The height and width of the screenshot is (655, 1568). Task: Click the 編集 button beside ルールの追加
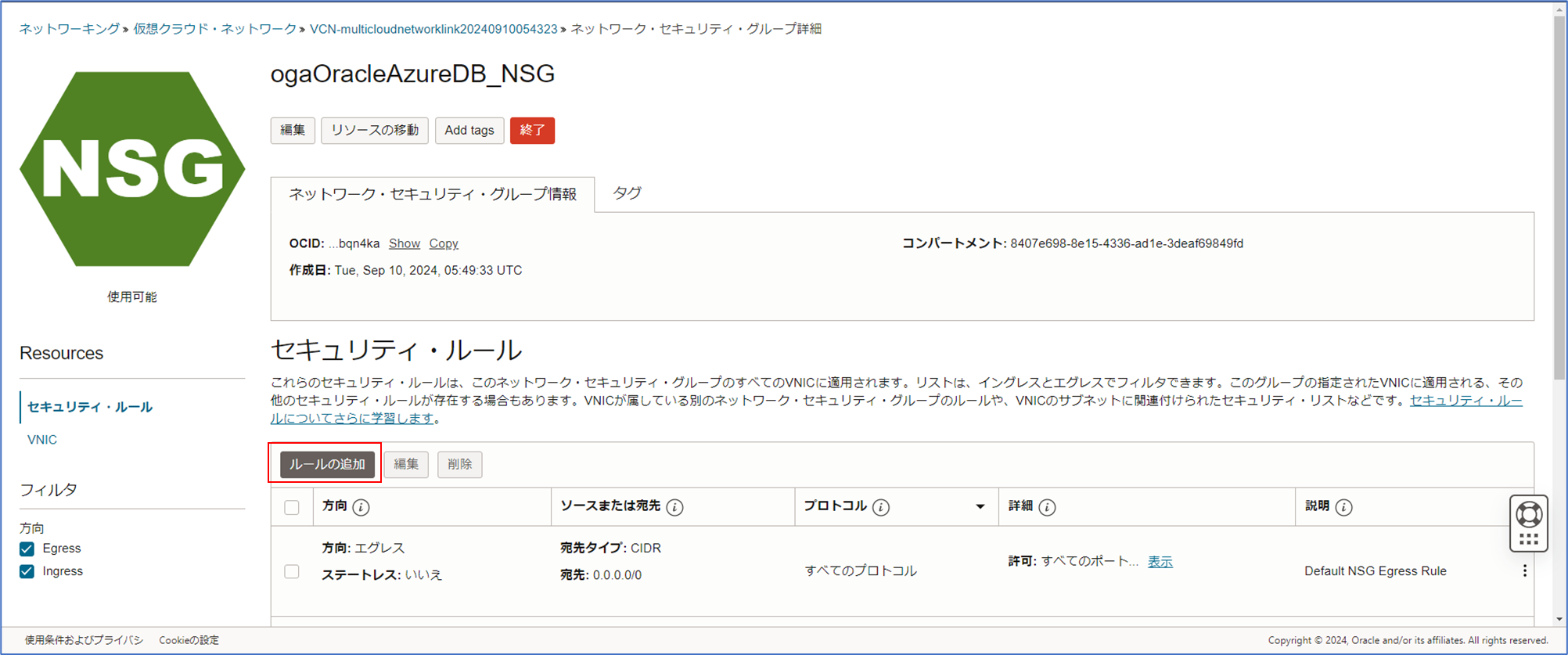click(x=406, y=464)
